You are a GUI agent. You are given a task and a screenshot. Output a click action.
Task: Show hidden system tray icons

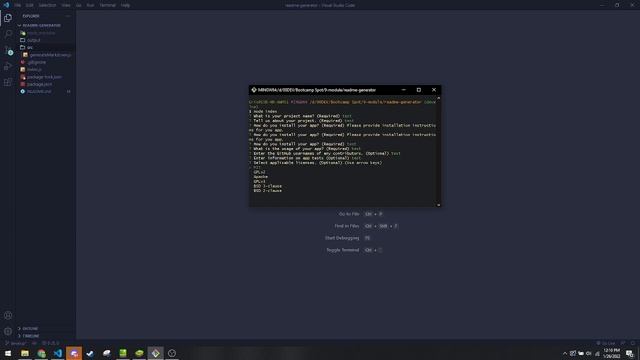tap(565, 353)
